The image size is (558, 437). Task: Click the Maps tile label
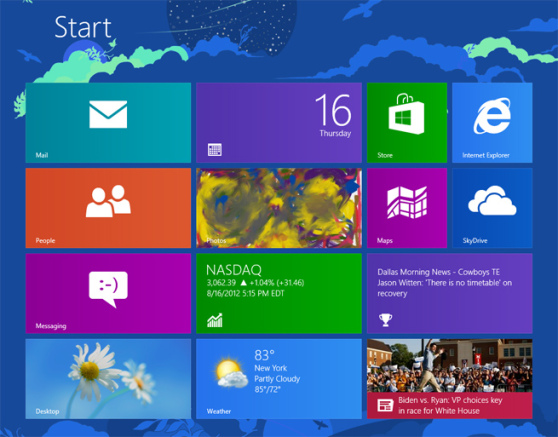tap(384, 241)
